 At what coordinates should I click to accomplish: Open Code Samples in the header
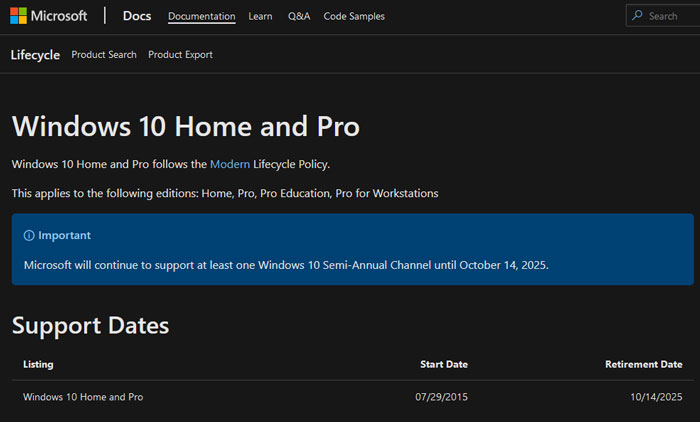tap(354, 17)
